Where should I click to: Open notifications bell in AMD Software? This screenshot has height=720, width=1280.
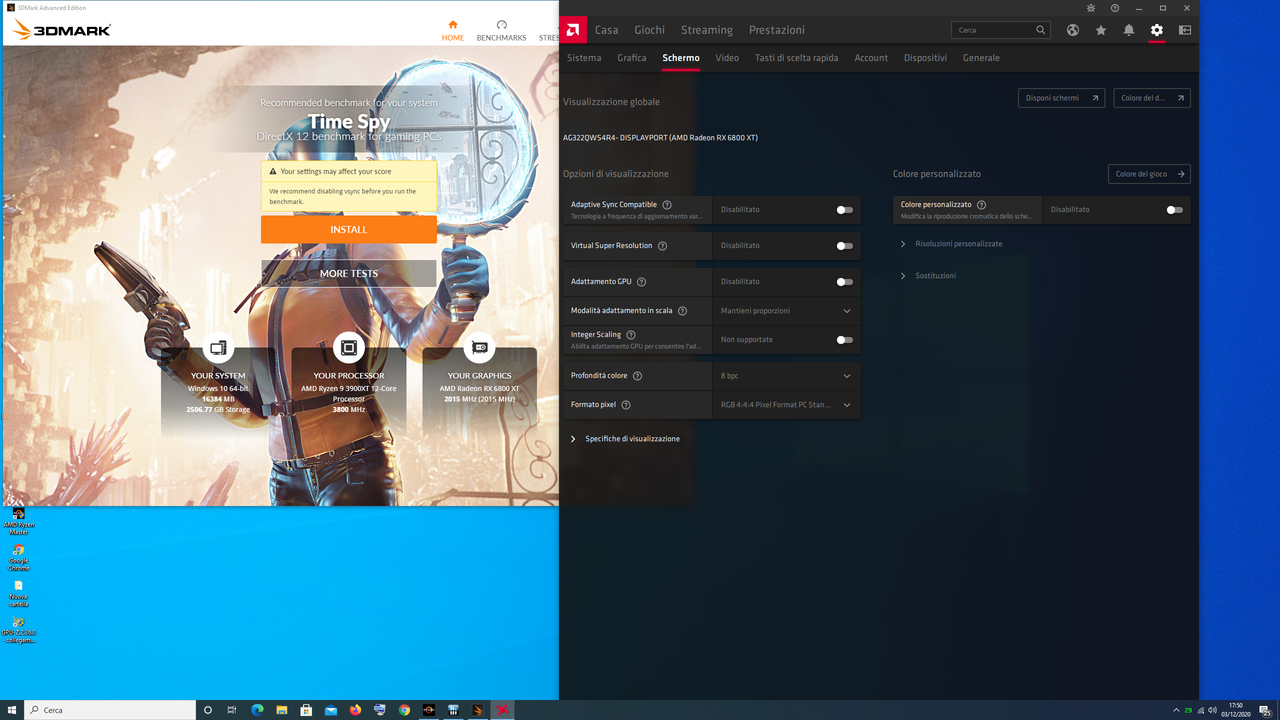1129,30
